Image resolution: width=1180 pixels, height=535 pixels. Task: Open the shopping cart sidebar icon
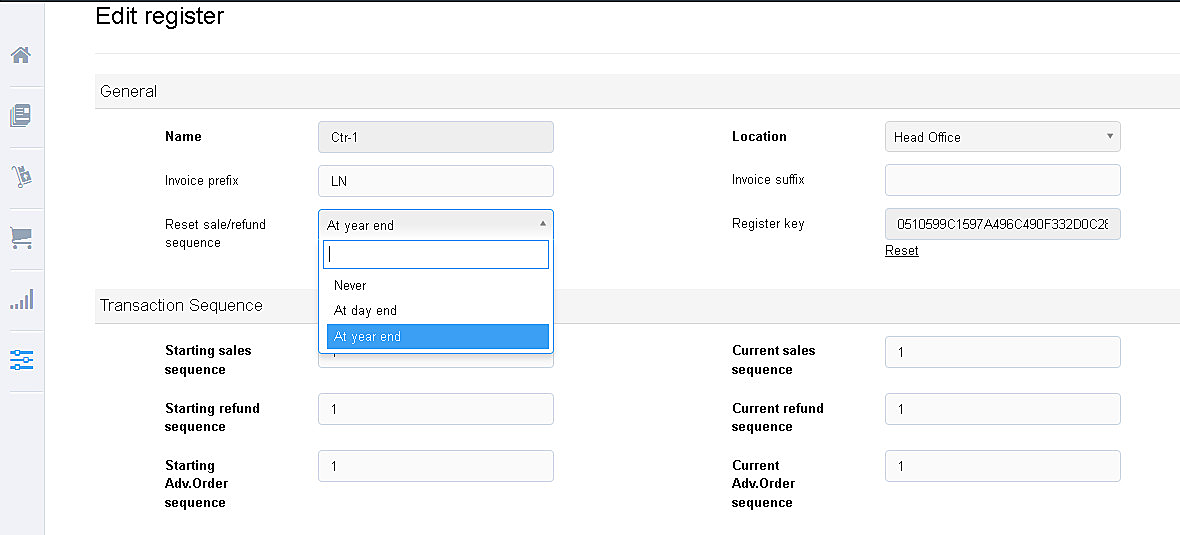[x=21, y=238]
